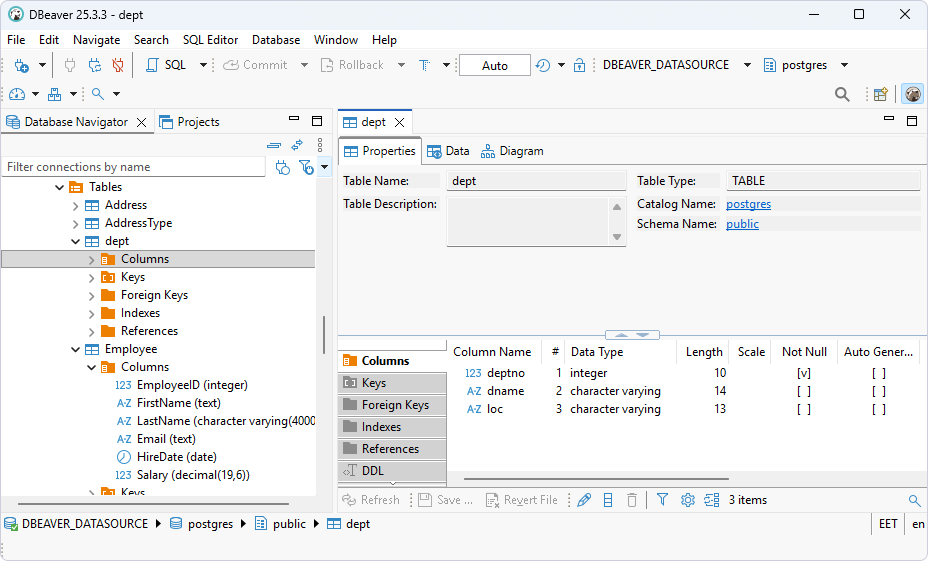928x561 pixels.
Task: Click the navigator vertical scrollbar thumb
Action: 324,334
